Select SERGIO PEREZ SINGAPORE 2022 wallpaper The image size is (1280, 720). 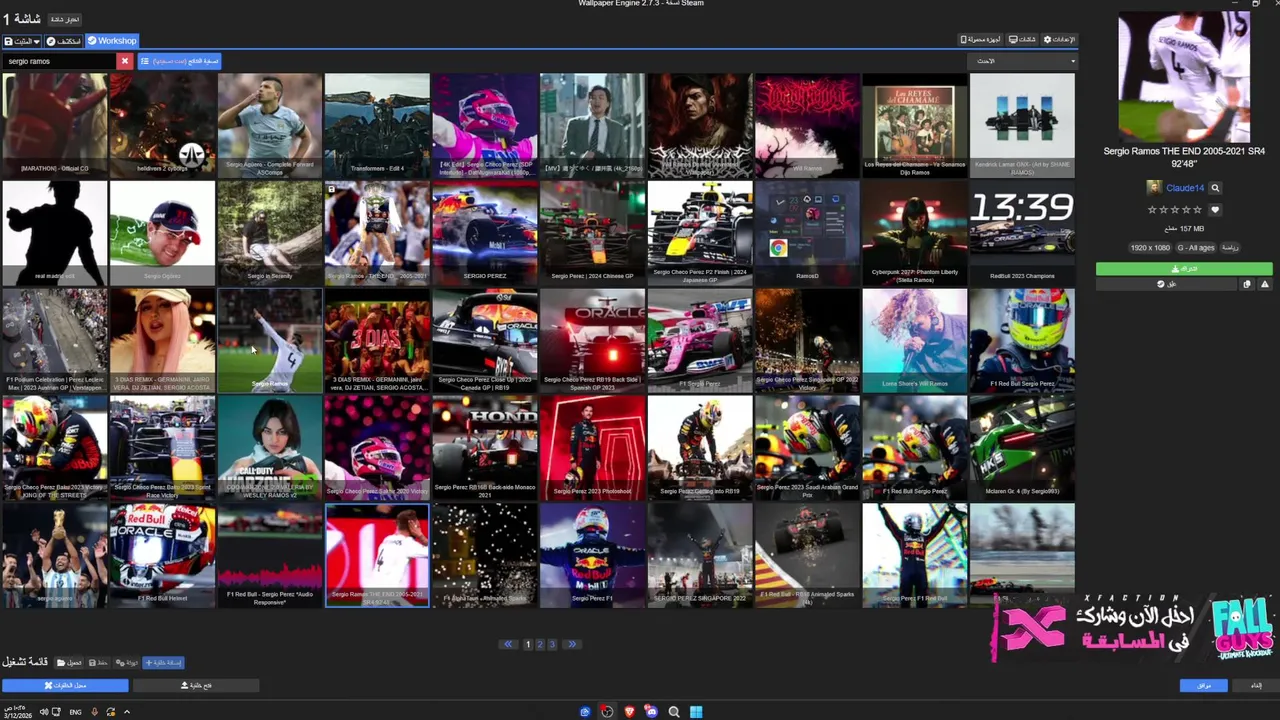click(x=700, y=555)
